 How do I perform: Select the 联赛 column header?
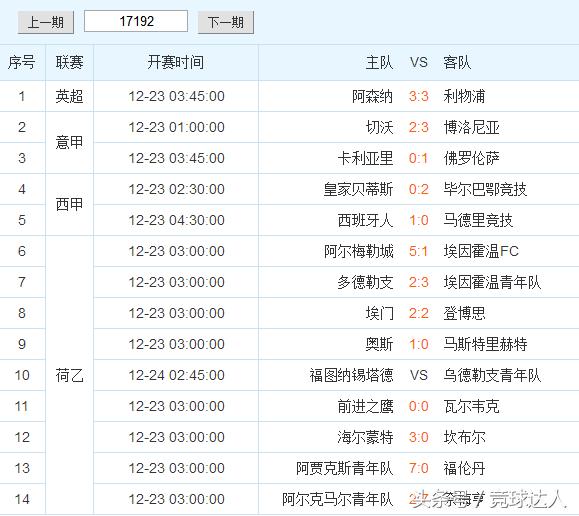(x=69, y=62)
